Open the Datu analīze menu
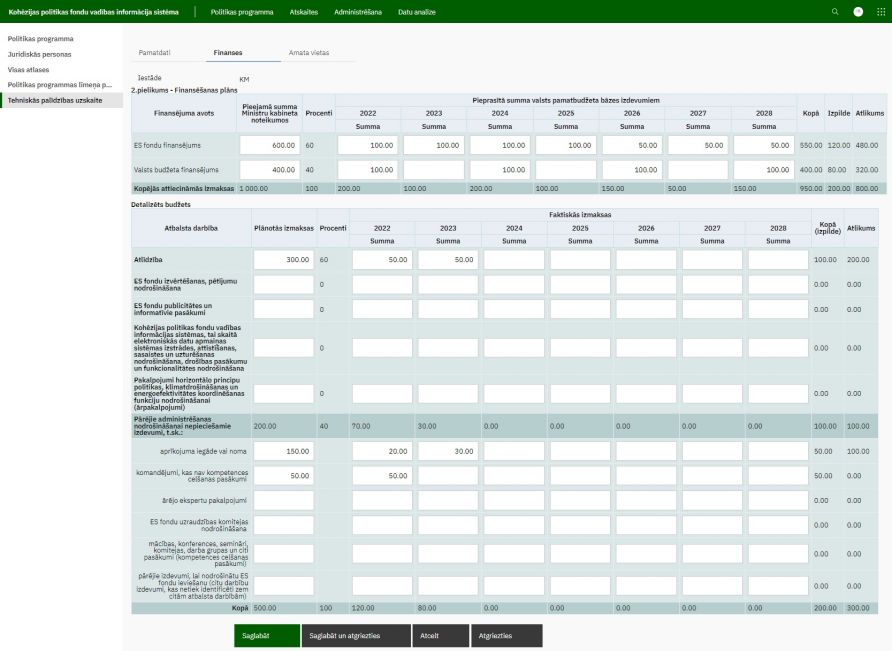 point(418,11)
